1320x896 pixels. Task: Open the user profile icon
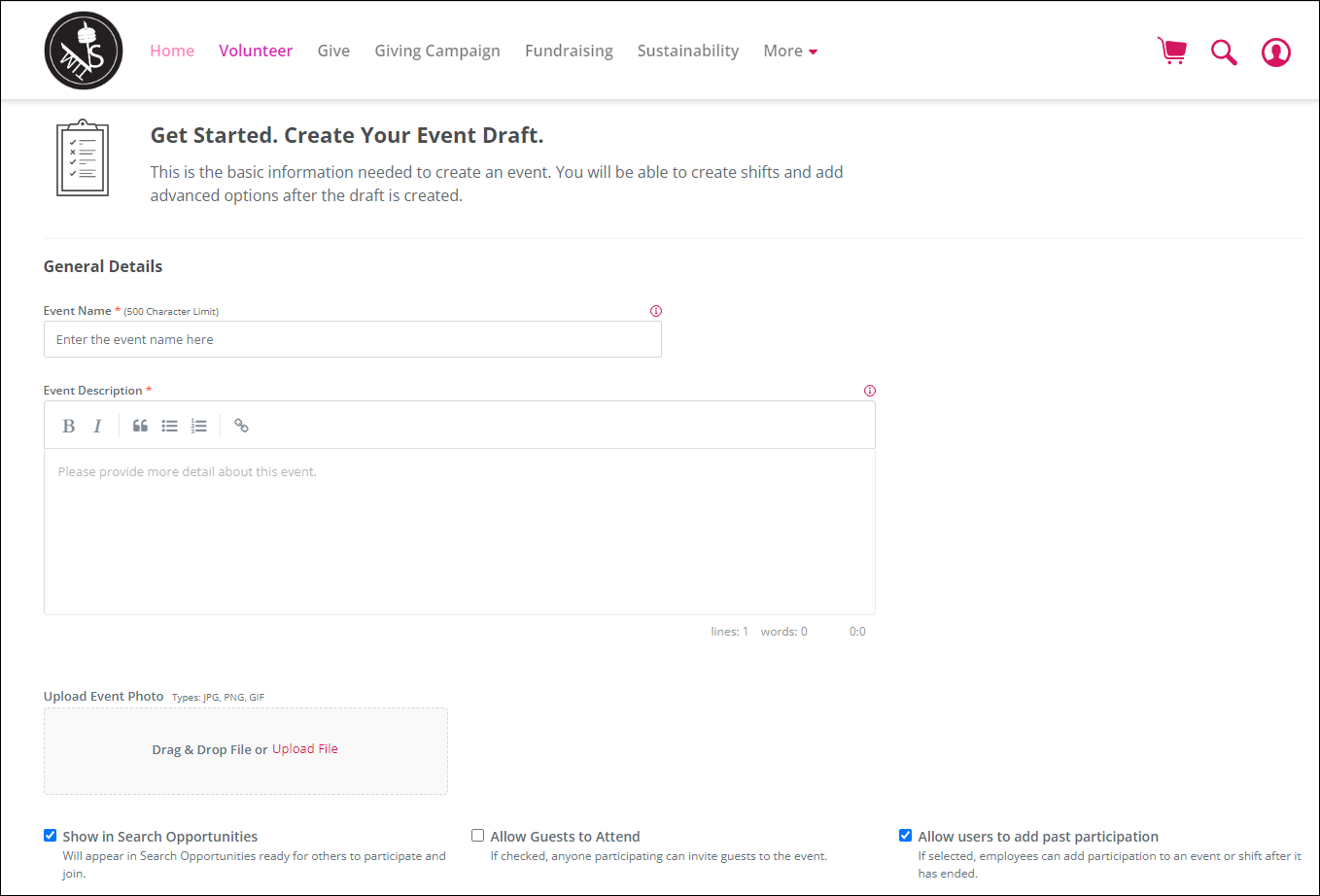[1275, 52]
